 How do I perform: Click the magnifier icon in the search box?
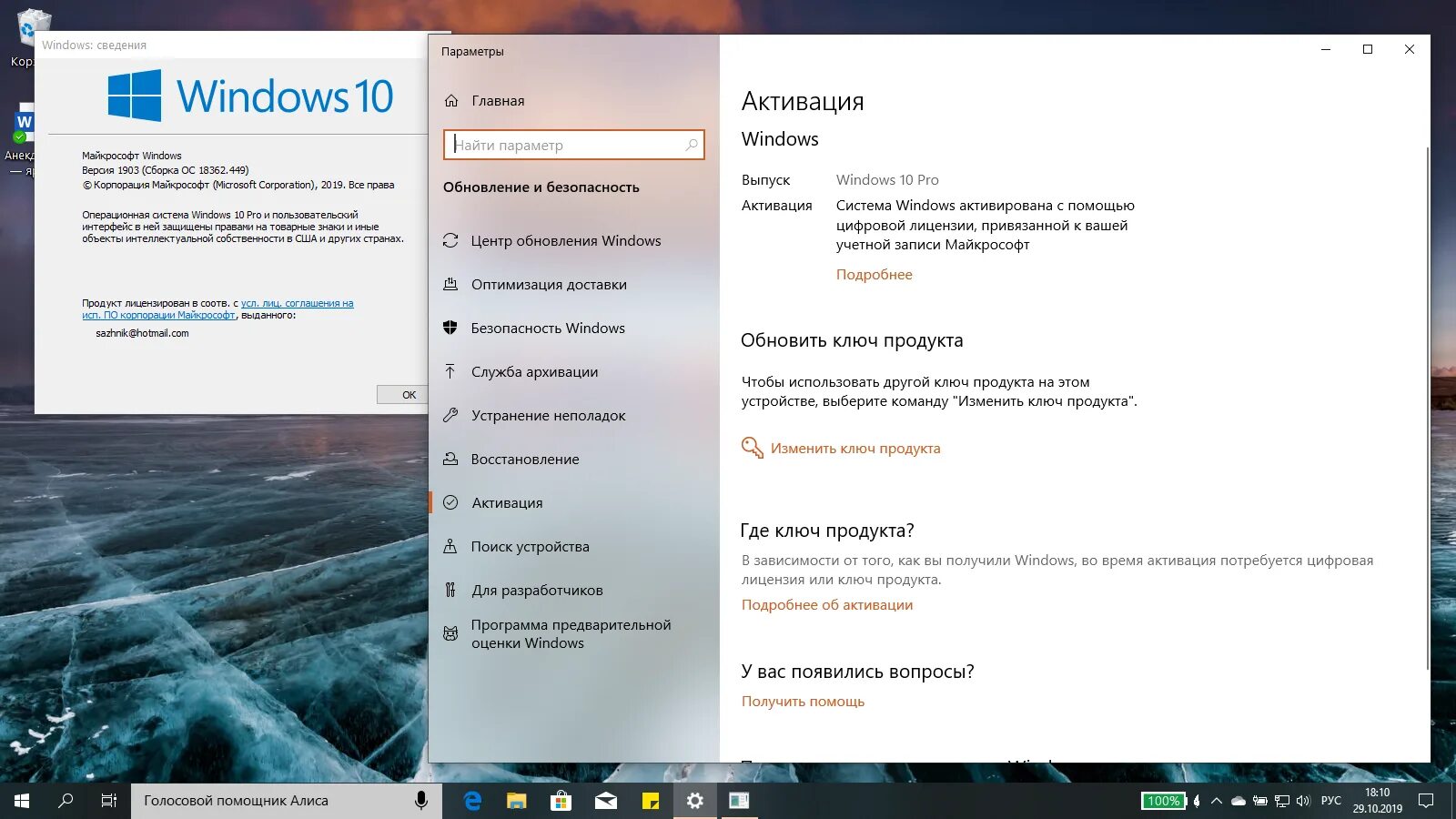click(x=692, y=145)
